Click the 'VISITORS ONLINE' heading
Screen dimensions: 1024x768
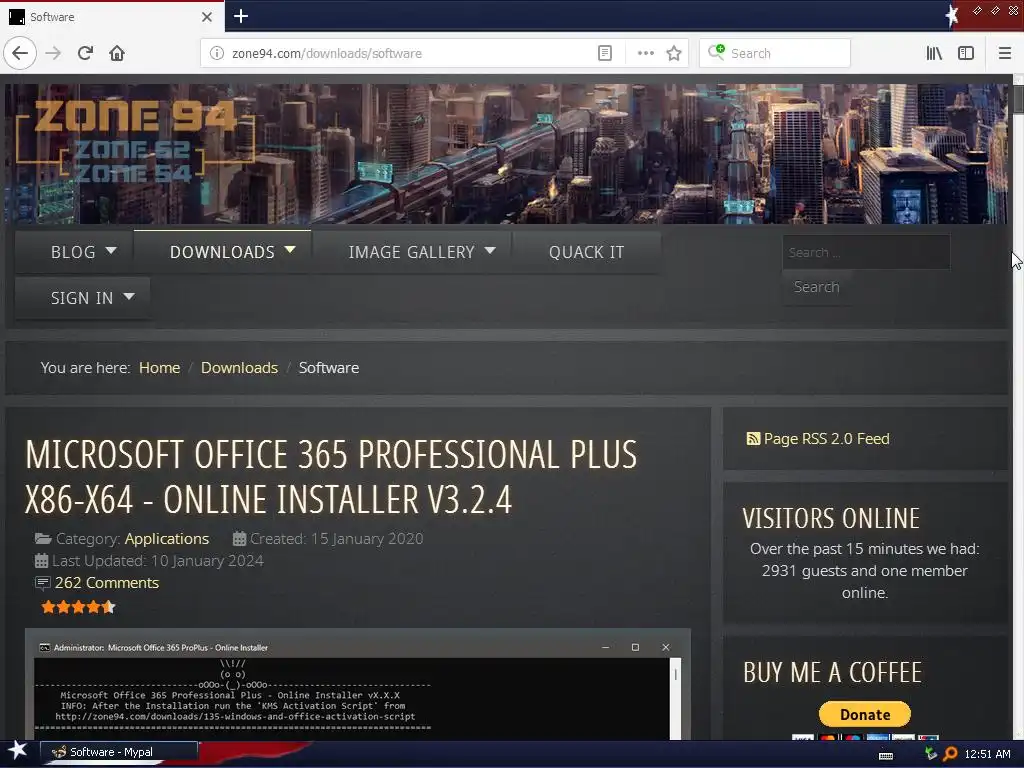pos(831,519)
